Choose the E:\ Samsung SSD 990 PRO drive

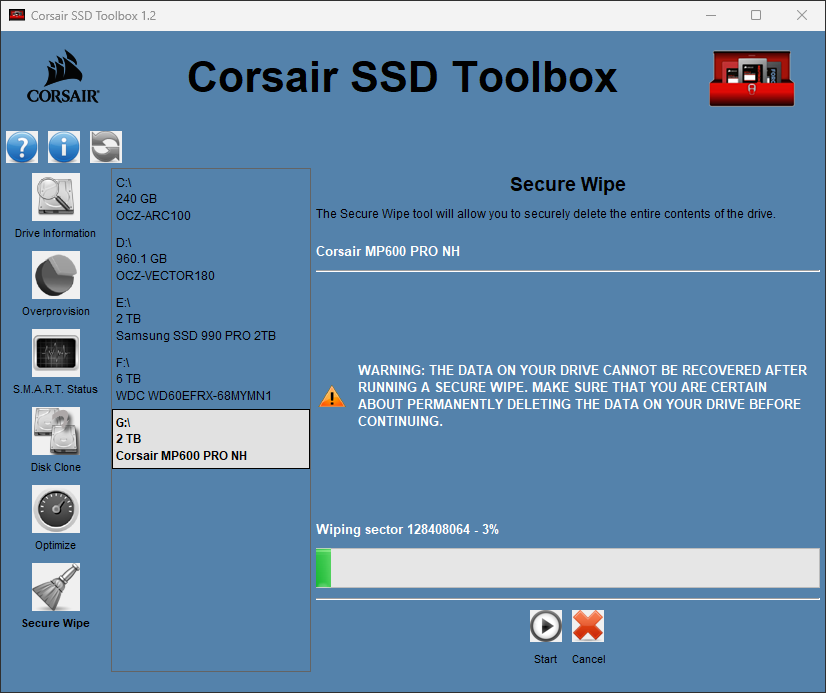(x=210, y=319)
